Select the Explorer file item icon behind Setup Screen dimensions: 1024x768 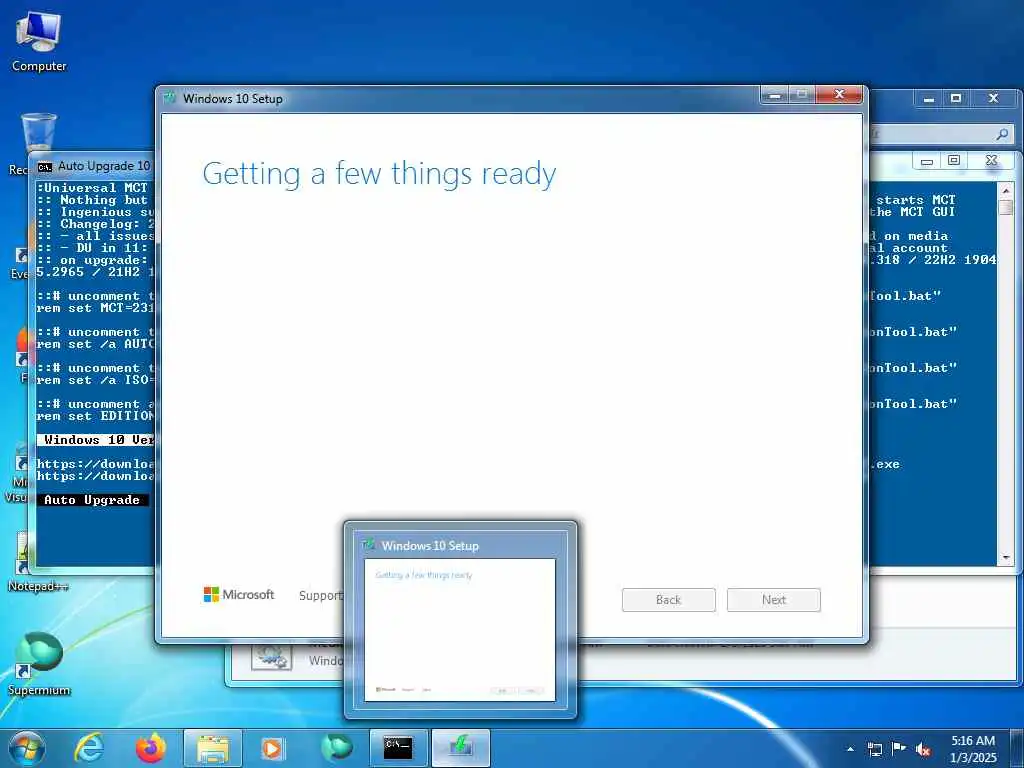click(270, 656)
